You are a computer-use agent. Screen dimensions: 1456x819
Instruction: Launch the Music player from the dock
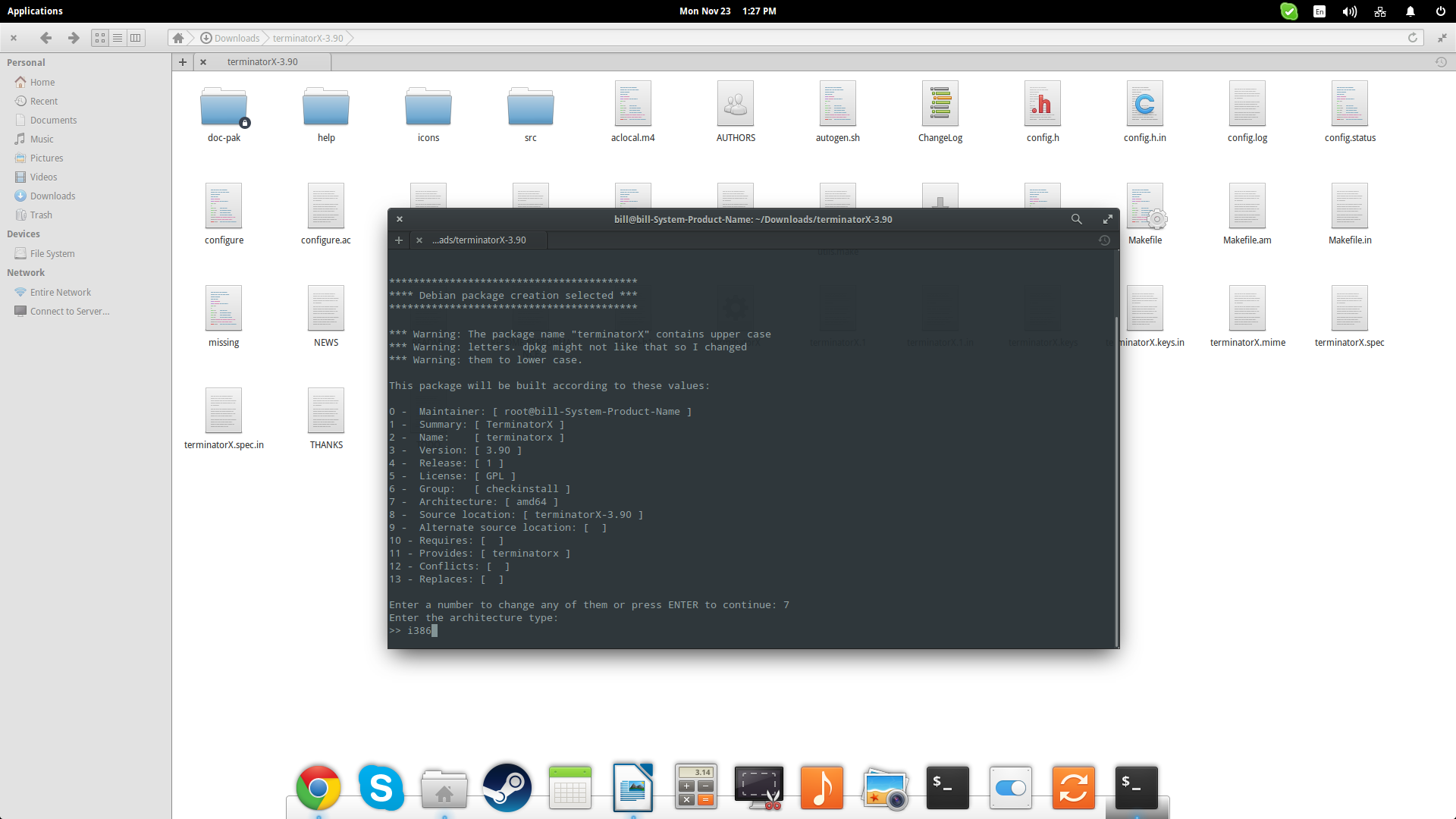[x=822, y=788]
